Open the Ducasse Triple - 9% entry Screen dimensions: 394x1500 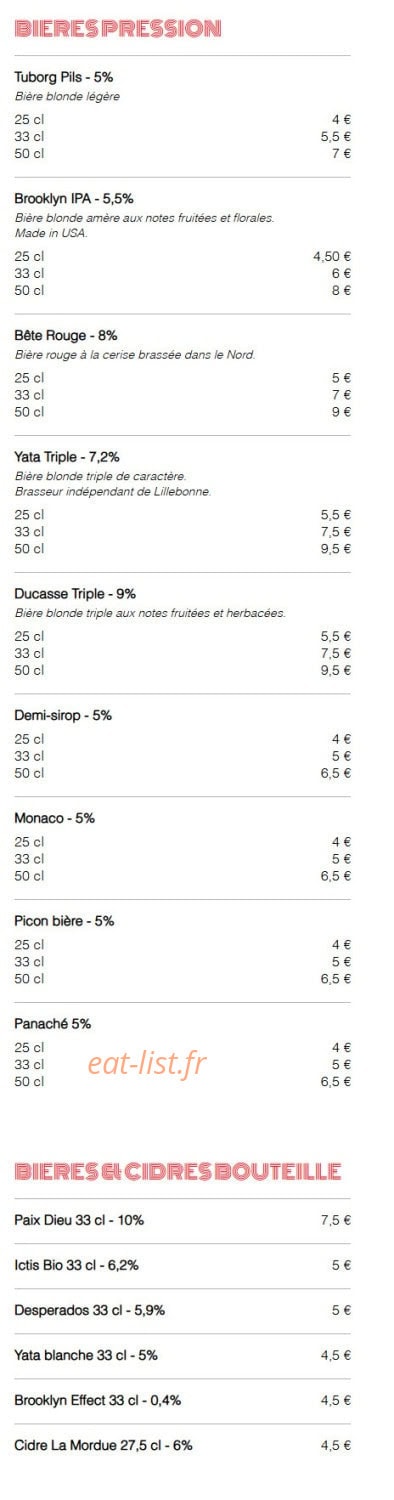(75, 593)
